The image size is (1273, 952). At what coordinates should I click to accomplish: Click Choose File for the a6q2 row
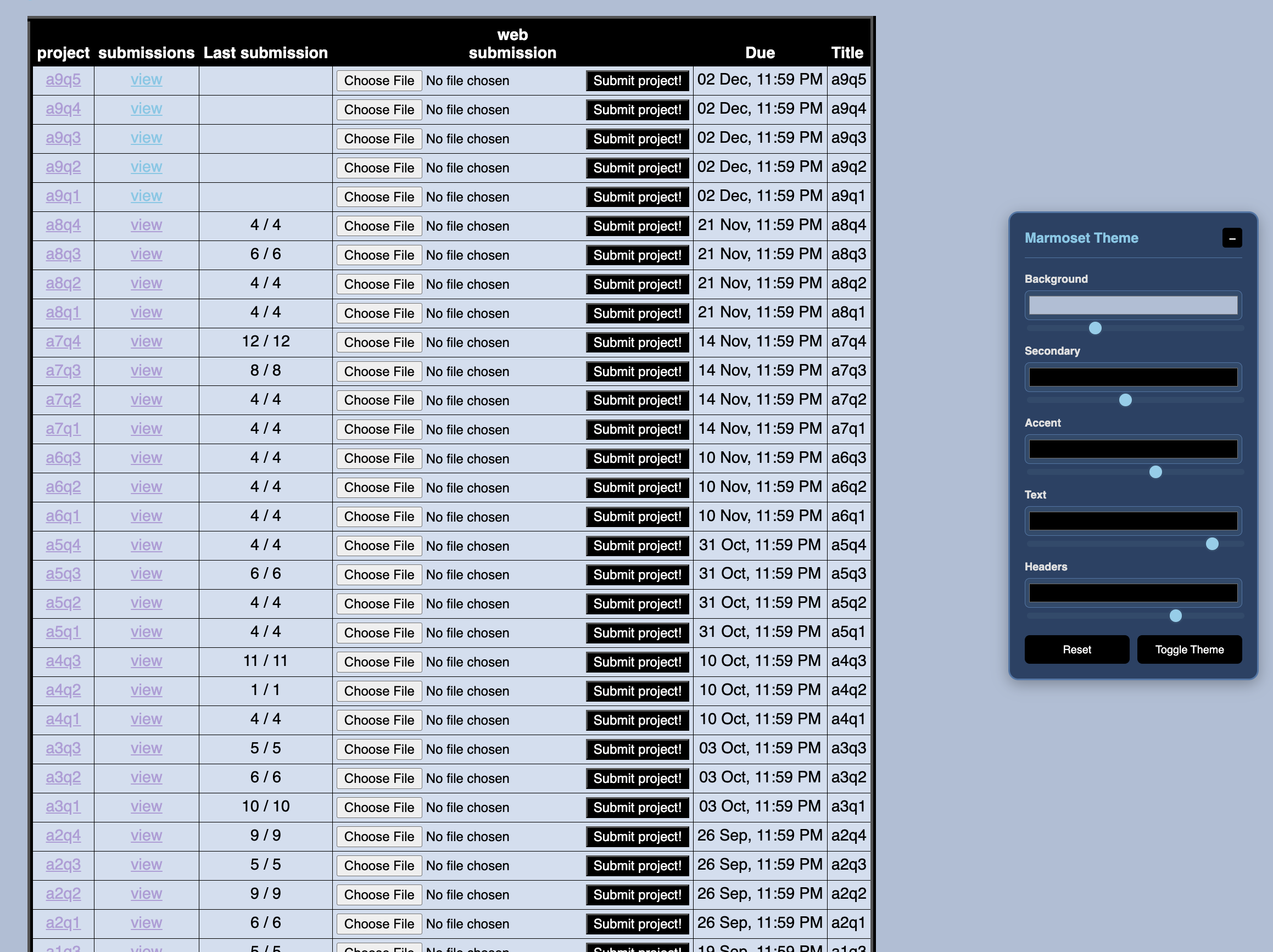pos(379,487)
